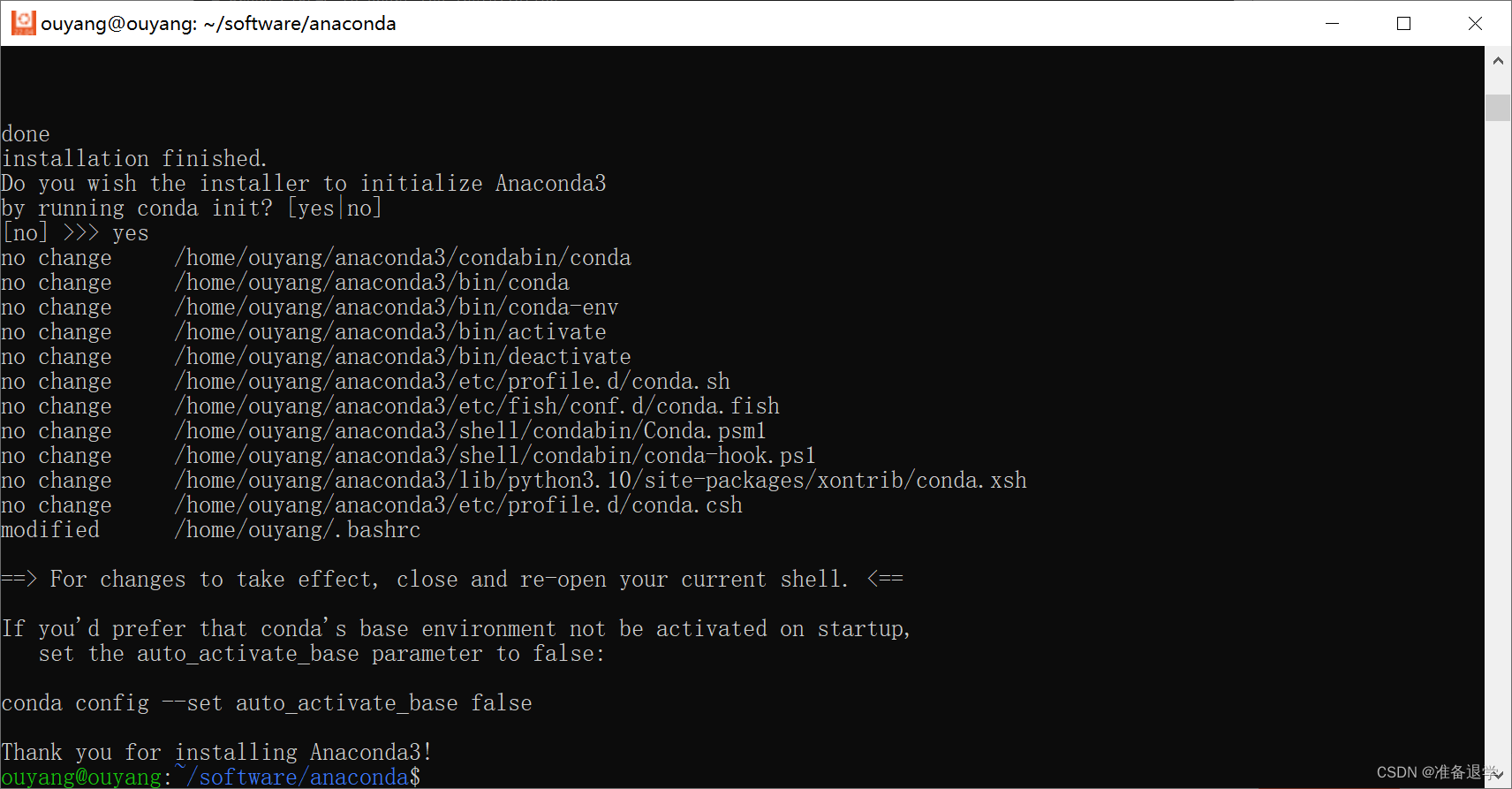This screenshot has height=789, width=1512.
Task: Select the etc/profile.d/conda.sh path
Action: 452,381
